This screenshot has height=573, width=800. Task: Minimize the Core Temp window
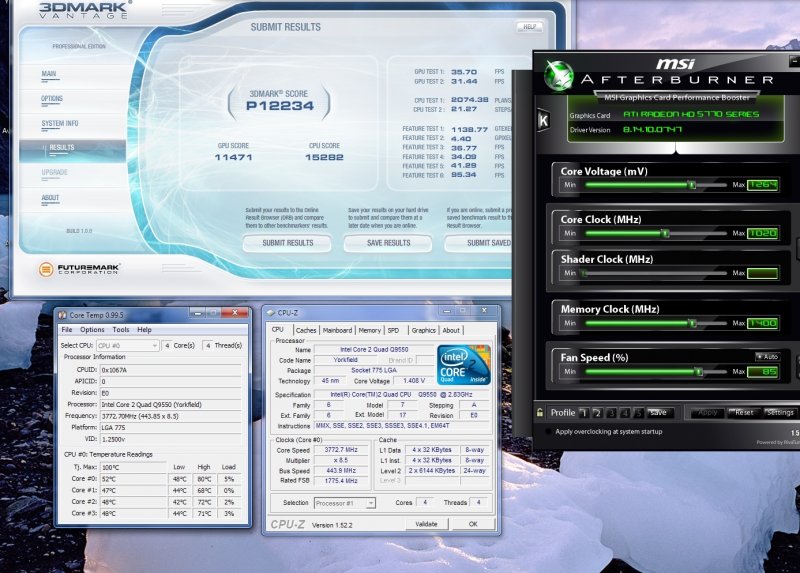click(197, 313)
